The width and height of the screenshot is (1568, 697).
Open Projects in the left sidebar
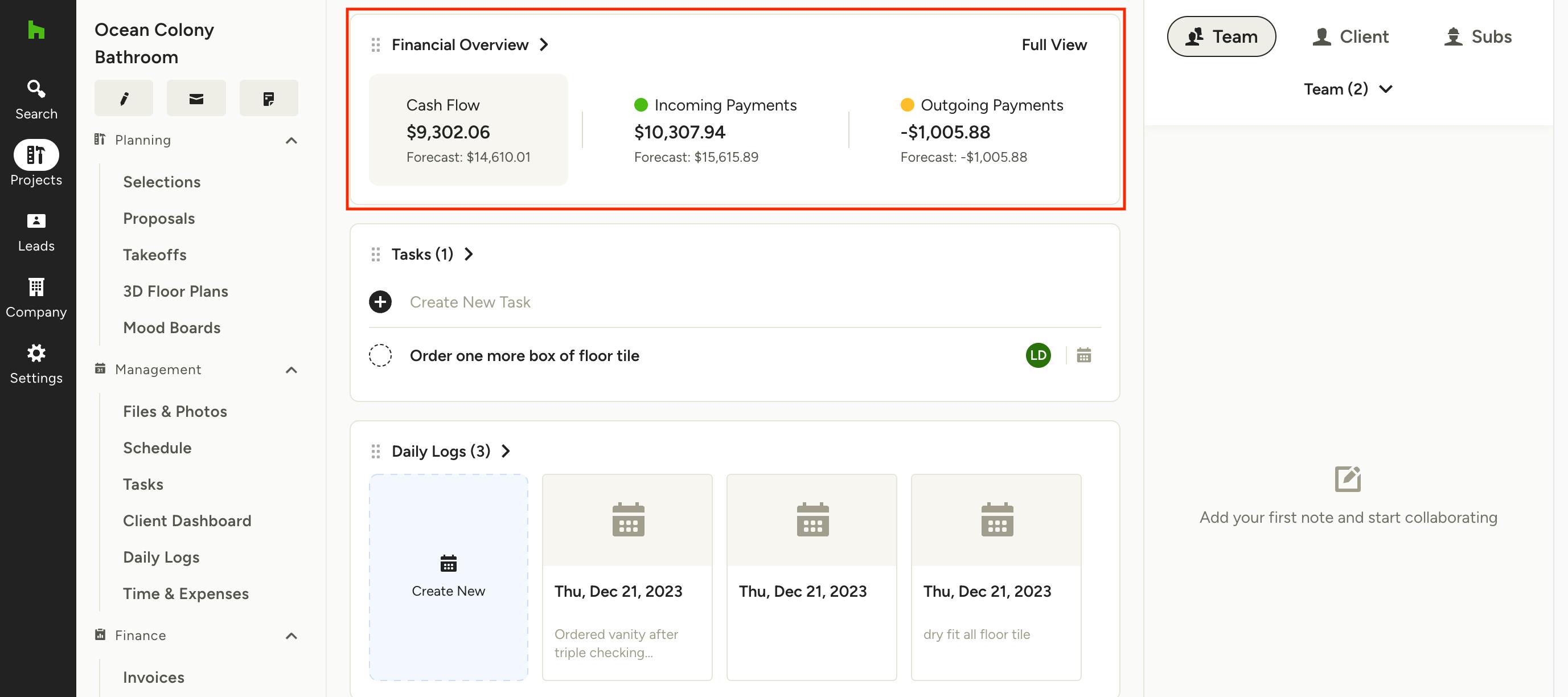[x=36, y=163]
